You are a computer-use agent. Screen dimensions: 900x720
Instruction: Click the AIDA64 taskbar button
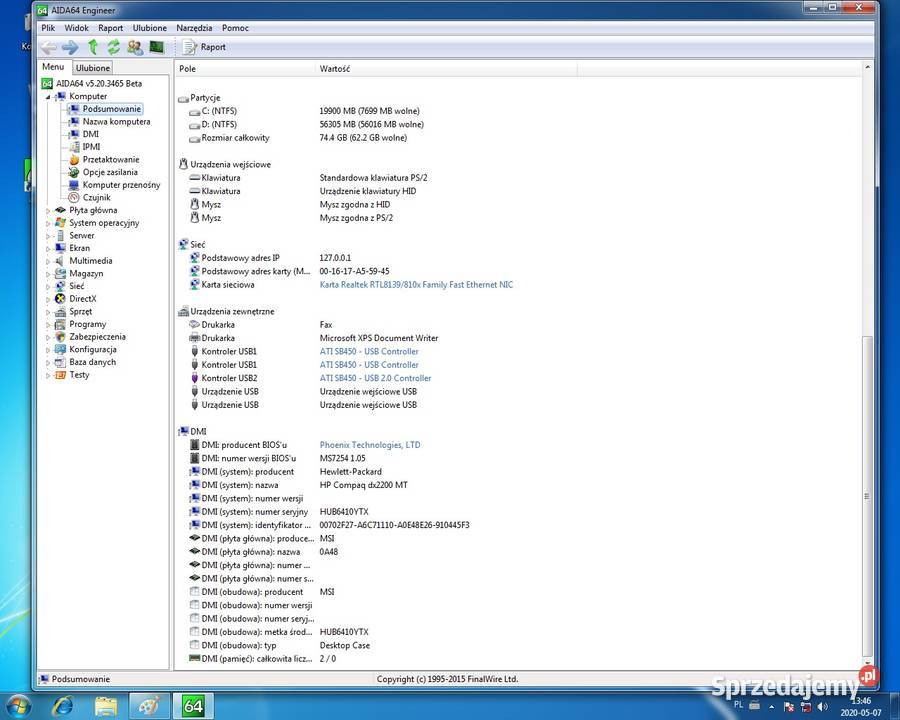193,706
